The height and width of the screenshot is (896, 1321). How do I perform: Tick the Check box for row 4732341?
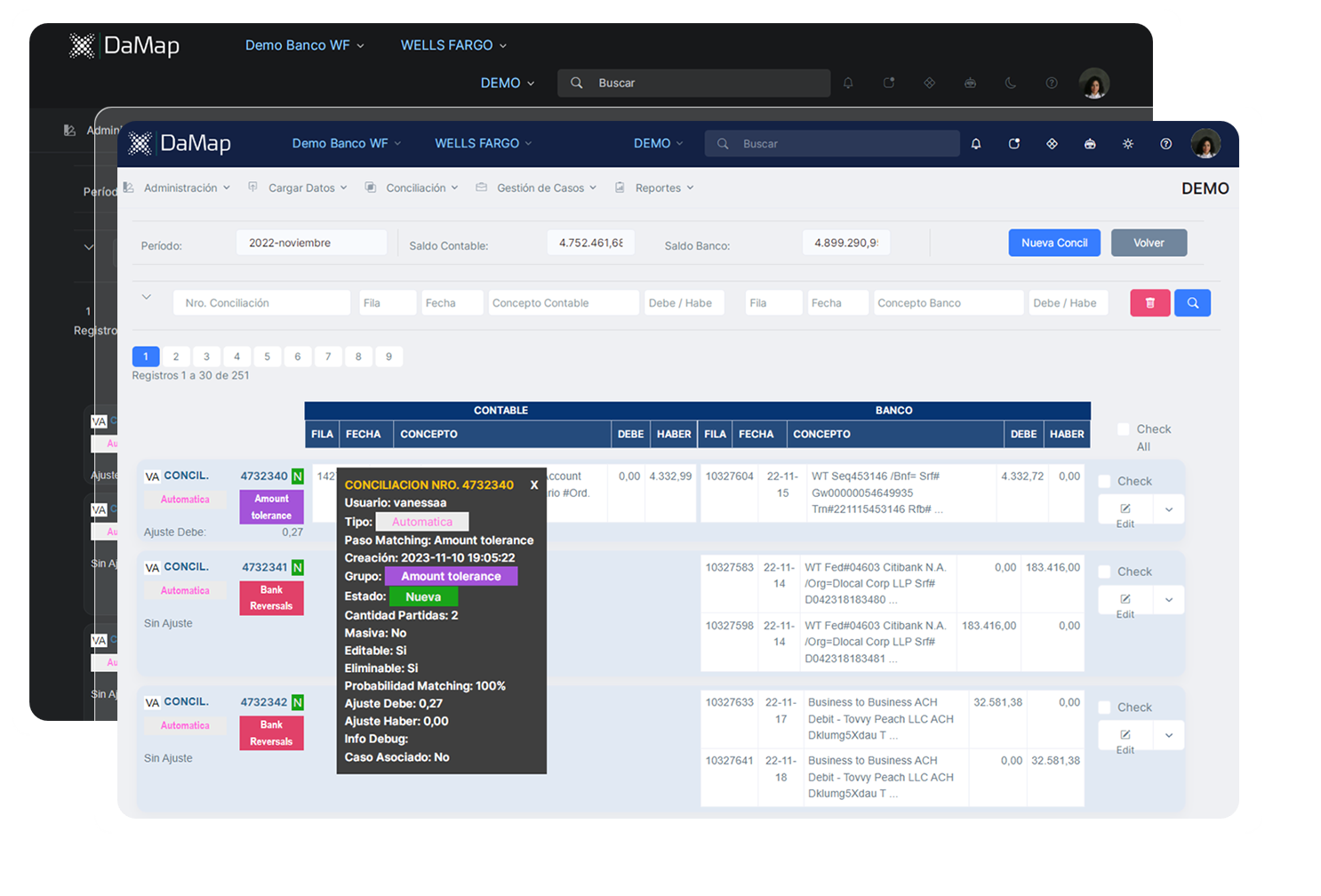tap(1105, 572)
